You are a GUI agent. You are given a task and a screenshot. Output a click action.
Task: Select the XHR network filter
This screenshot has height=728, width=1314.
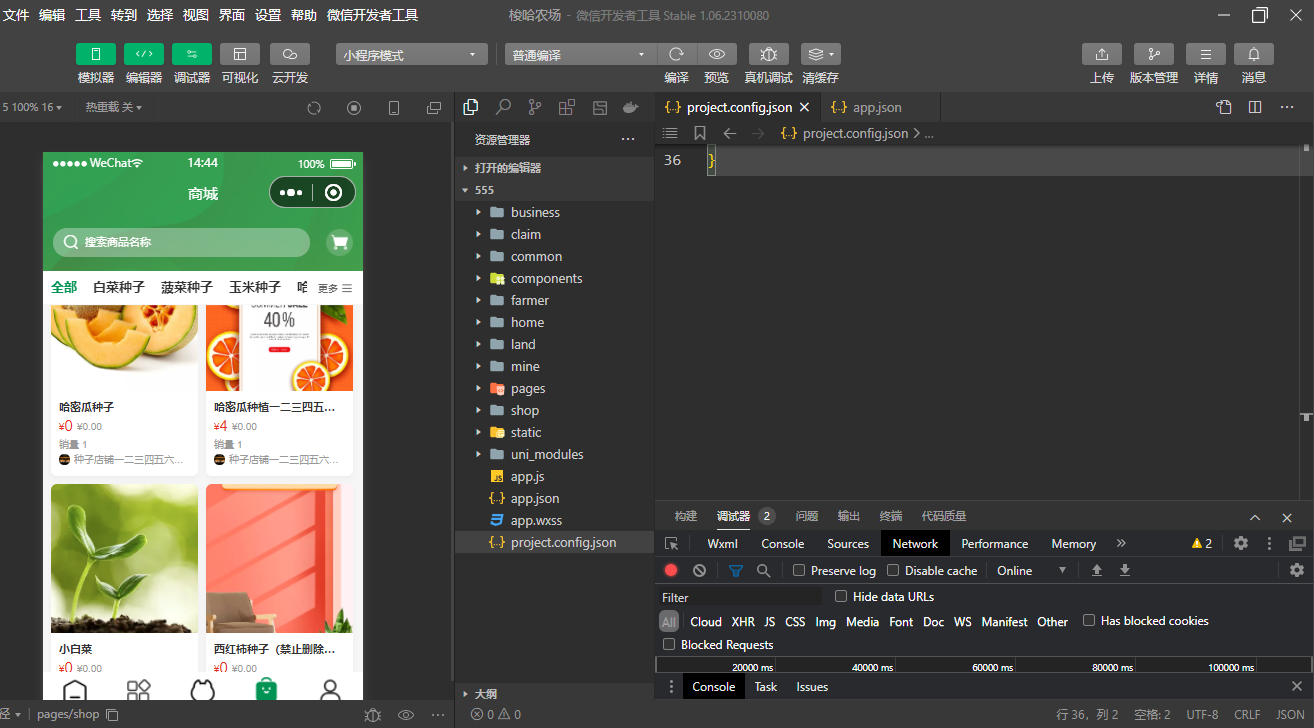point(743,621)
